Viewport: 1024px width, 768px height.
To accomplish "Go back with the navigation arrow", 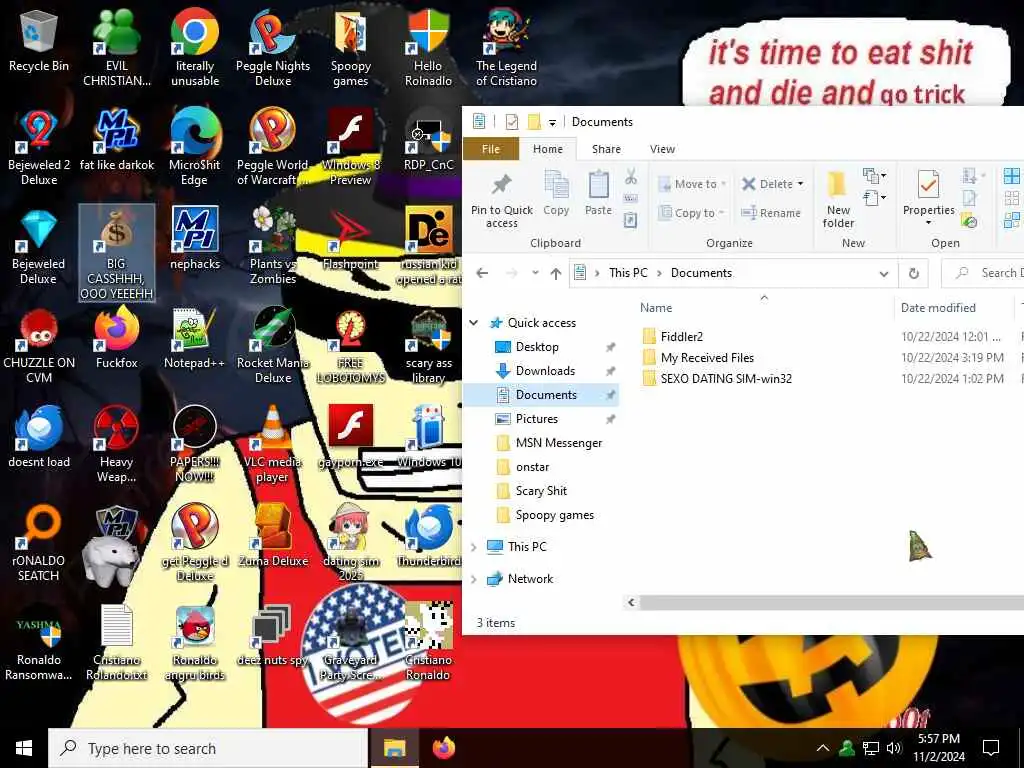I will coord(482,274).
